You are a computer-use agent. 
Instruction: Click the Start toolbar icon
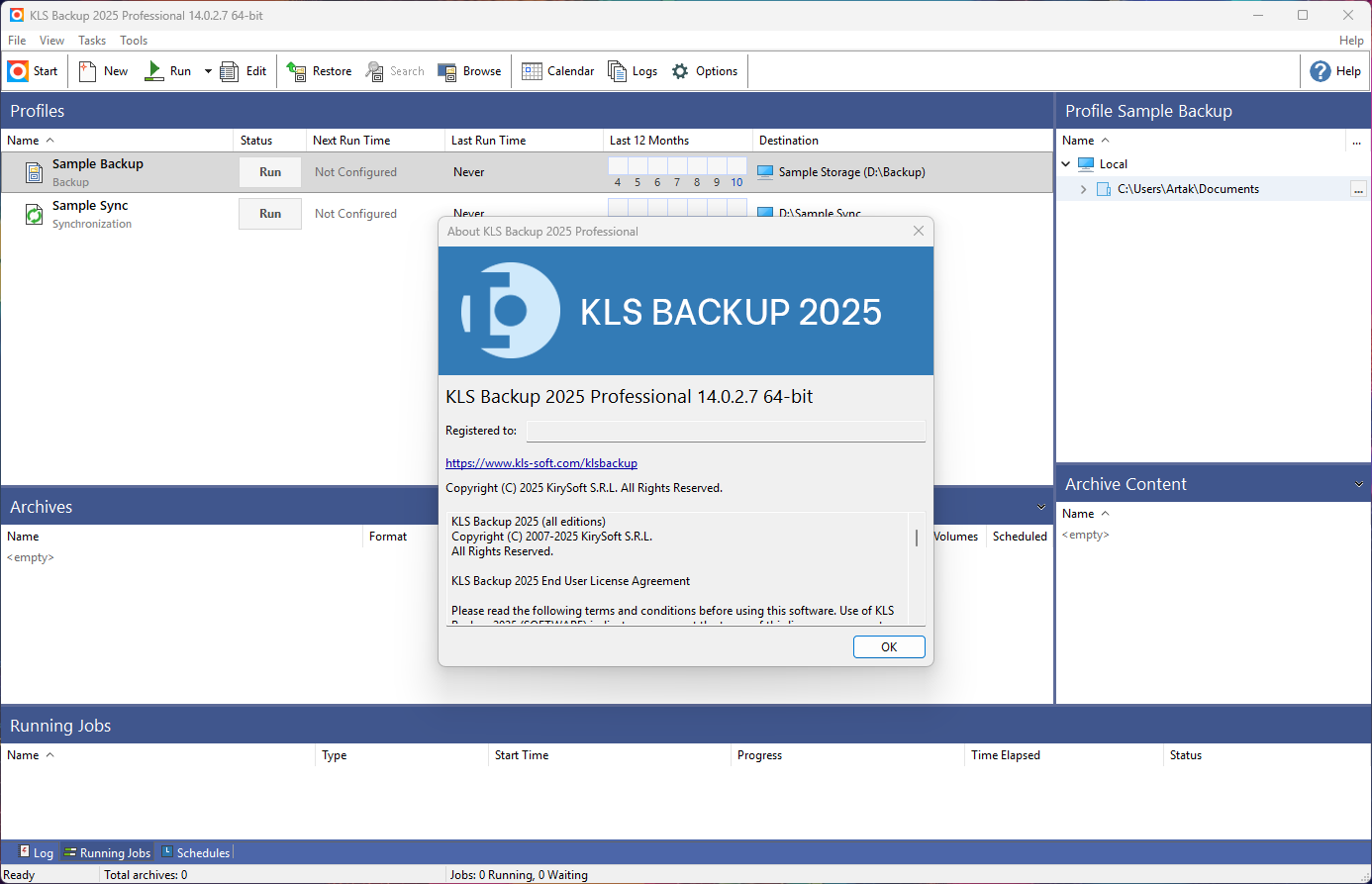[19, 71]
